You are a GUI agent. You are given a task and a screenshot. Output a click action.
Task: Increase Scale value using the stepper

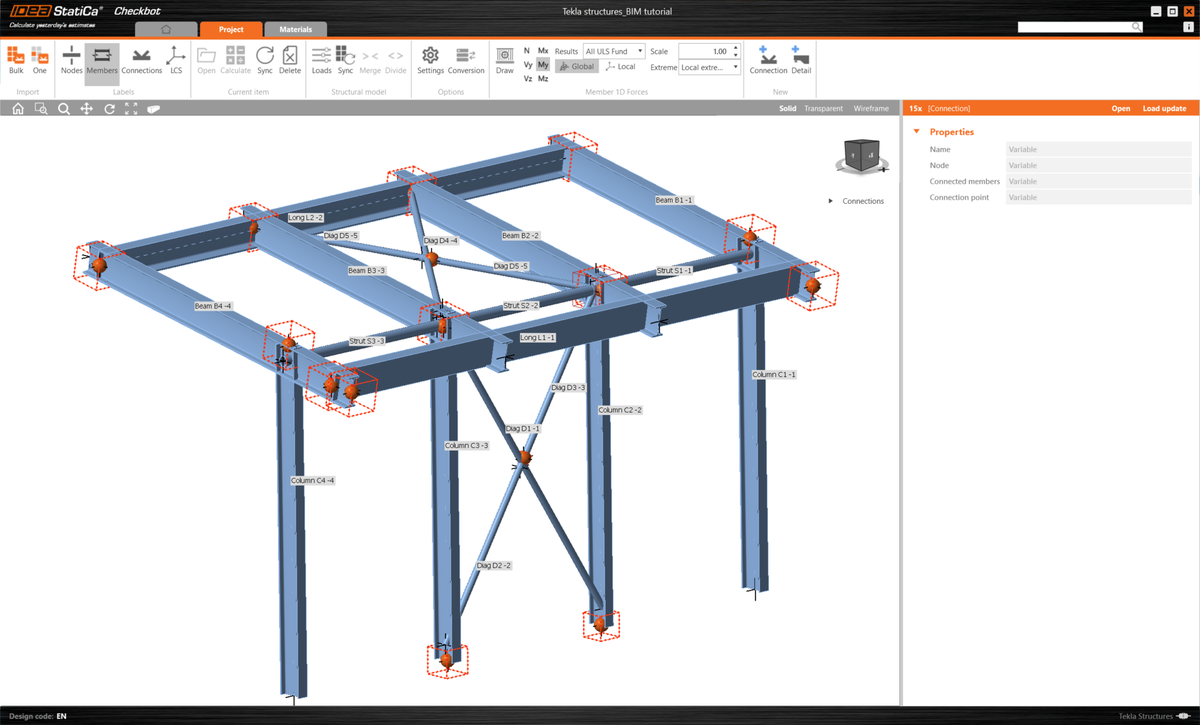[x=734, y=46]
